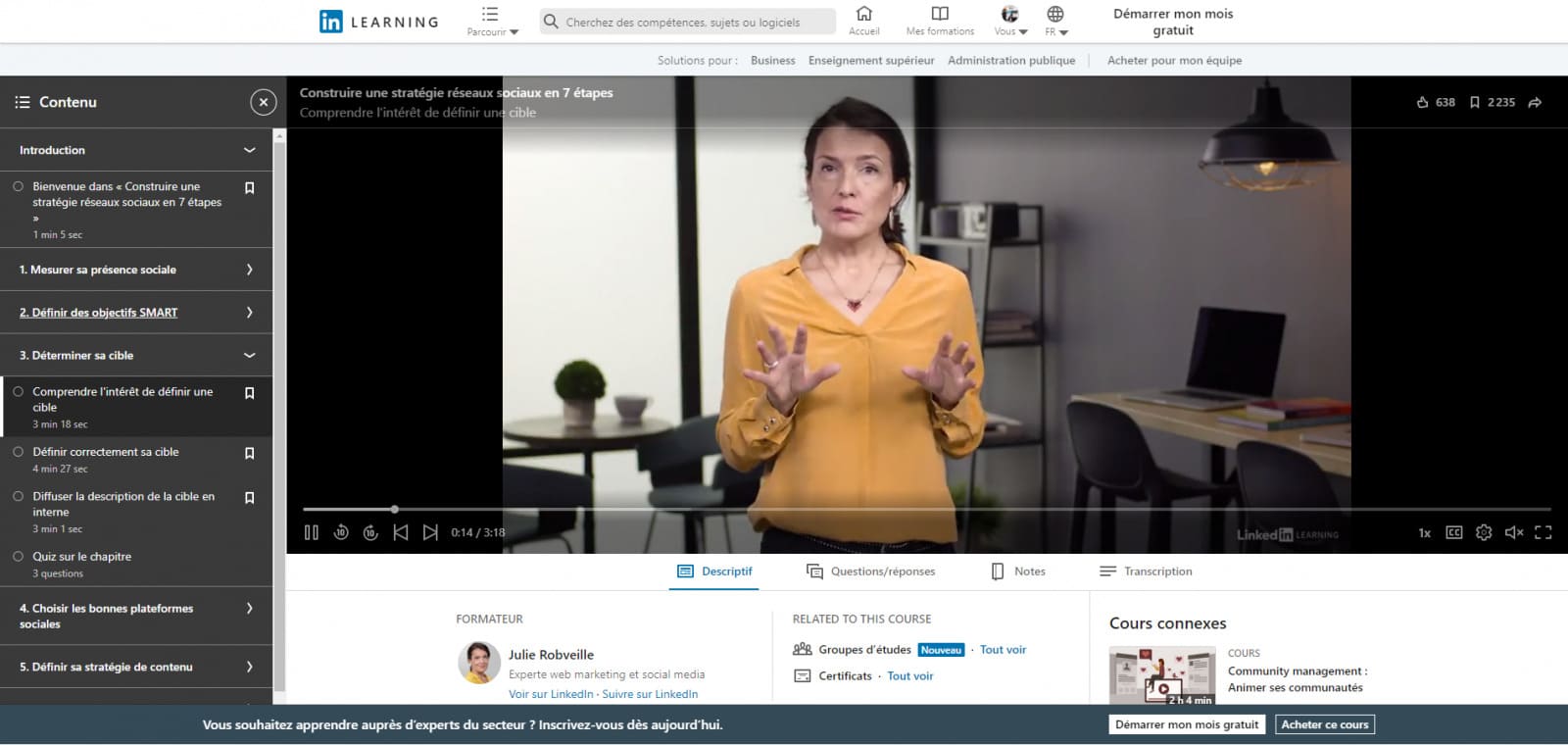Open the Parcourir browse menu
The width and height of the screenshot is (1568, 745).
(x=492, y=22)
